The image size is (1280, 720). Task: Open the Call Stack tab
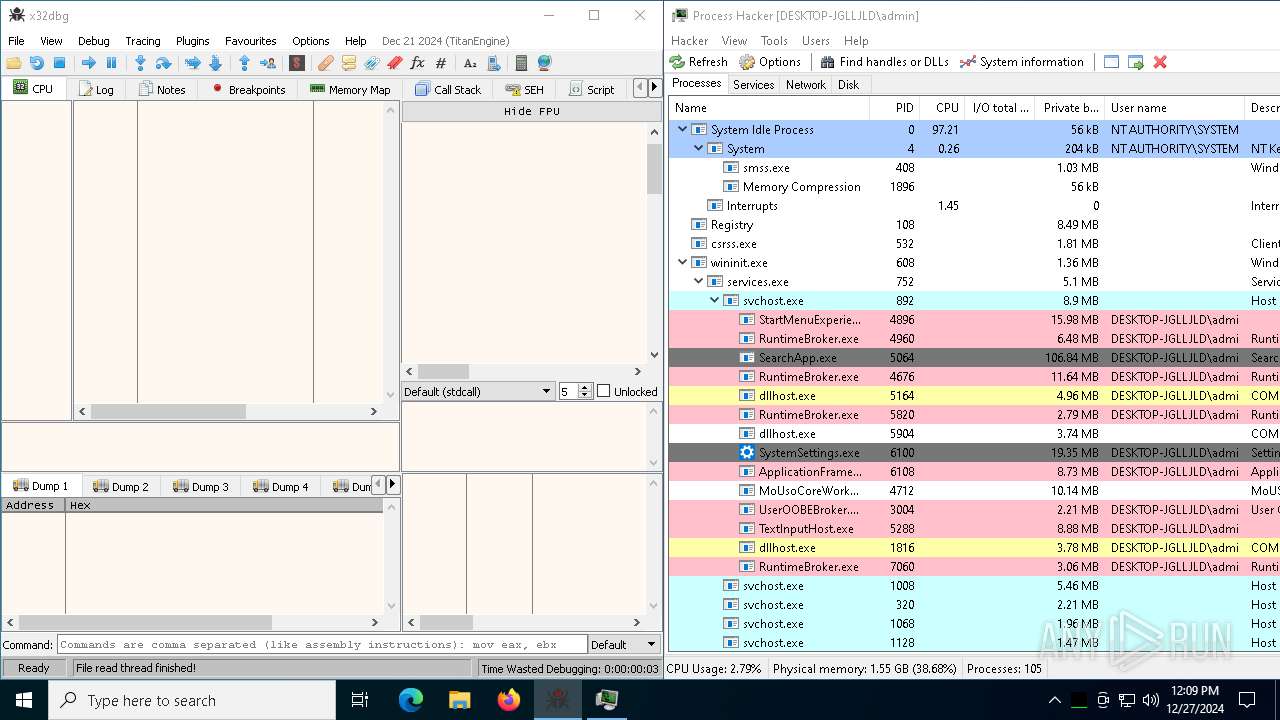click(448, 89)
